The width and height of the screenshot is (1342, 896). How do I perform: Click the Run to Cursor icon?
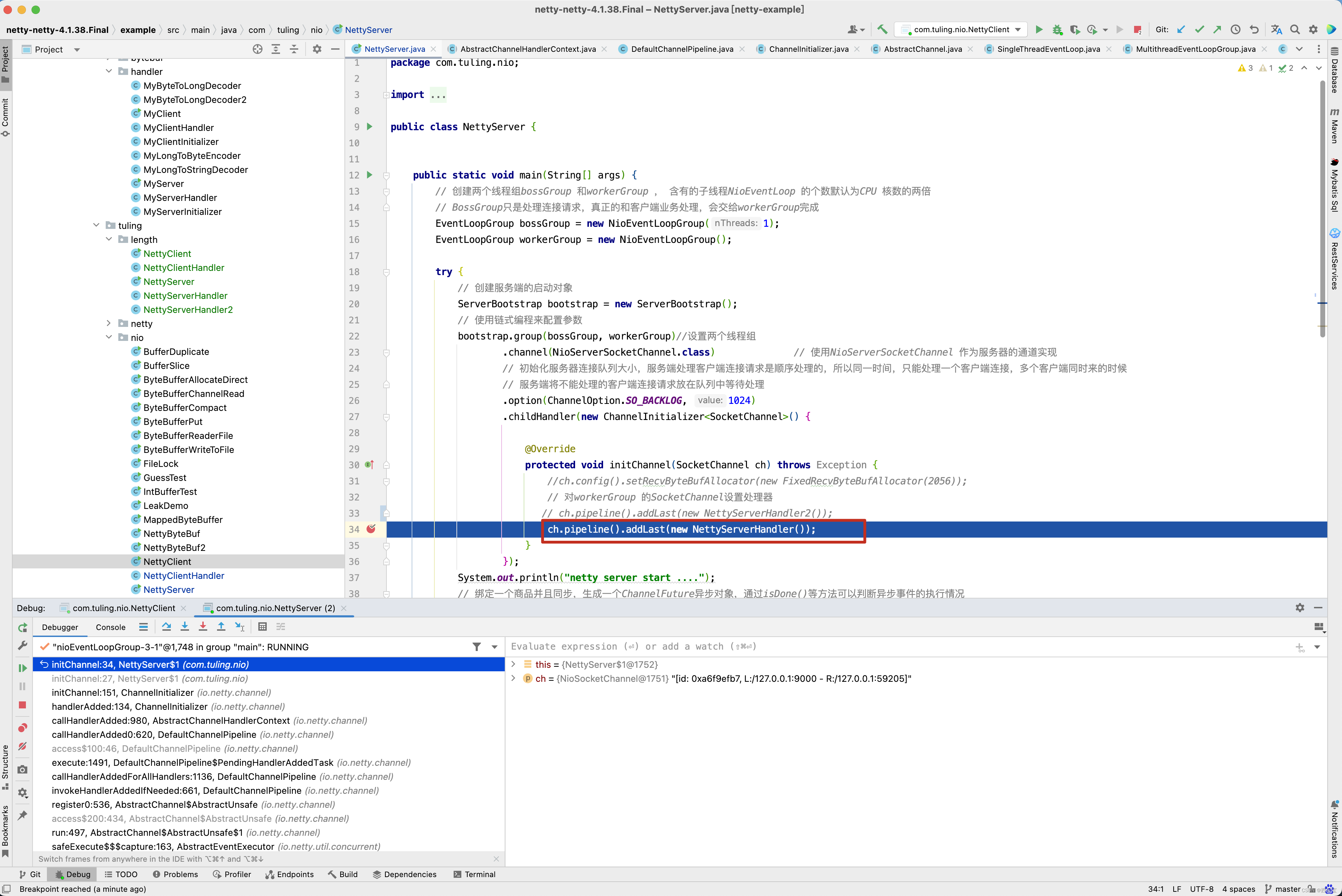coord(240,627)
